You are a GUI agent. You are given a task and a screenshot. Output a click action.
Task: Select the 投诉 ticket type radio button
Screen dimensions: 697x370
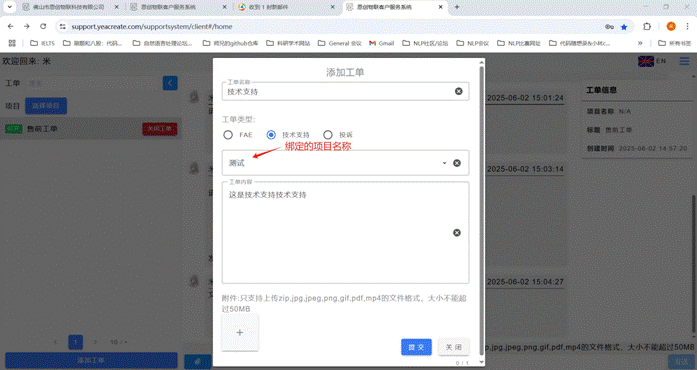point(328,135)
